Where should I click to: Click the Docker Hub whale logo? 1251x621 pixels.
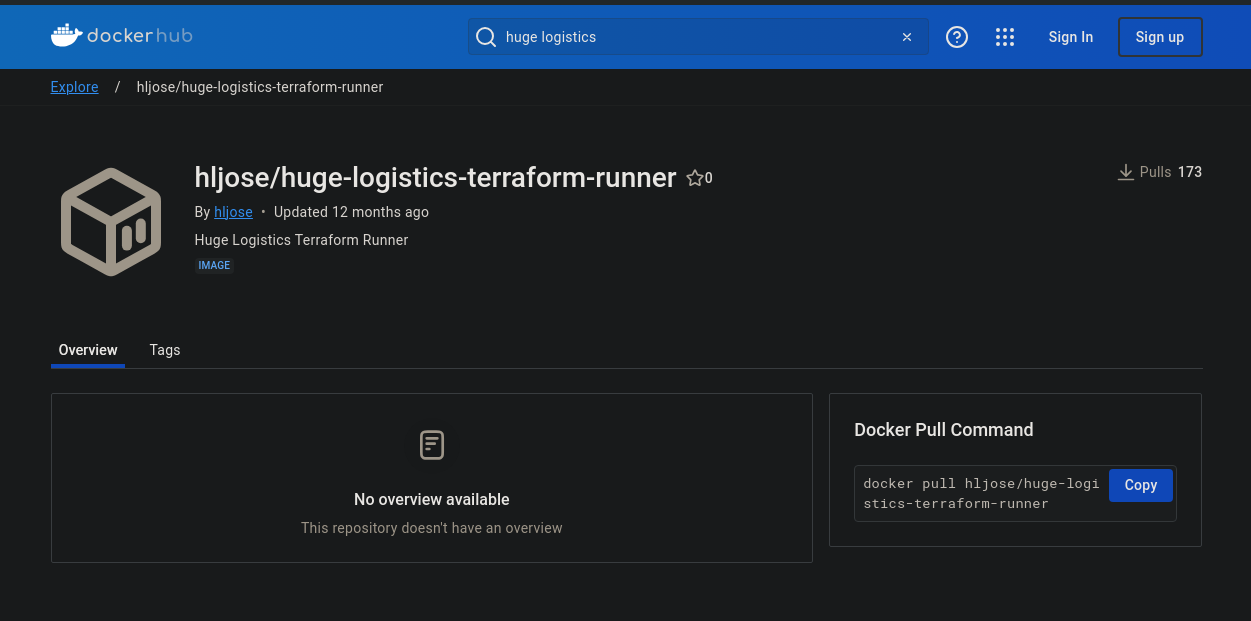click(67, 36)
